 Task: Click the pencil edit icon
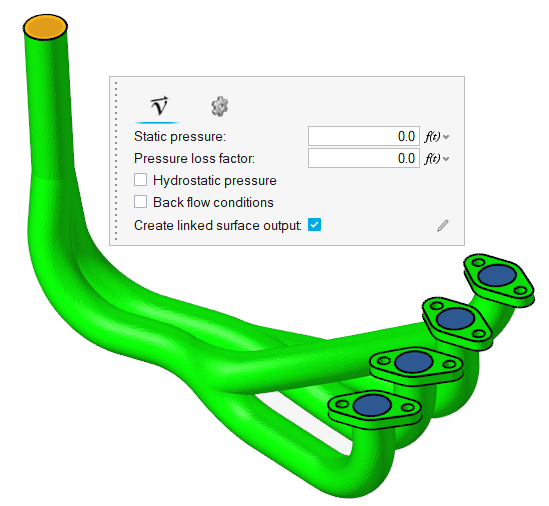coord(443,226)
